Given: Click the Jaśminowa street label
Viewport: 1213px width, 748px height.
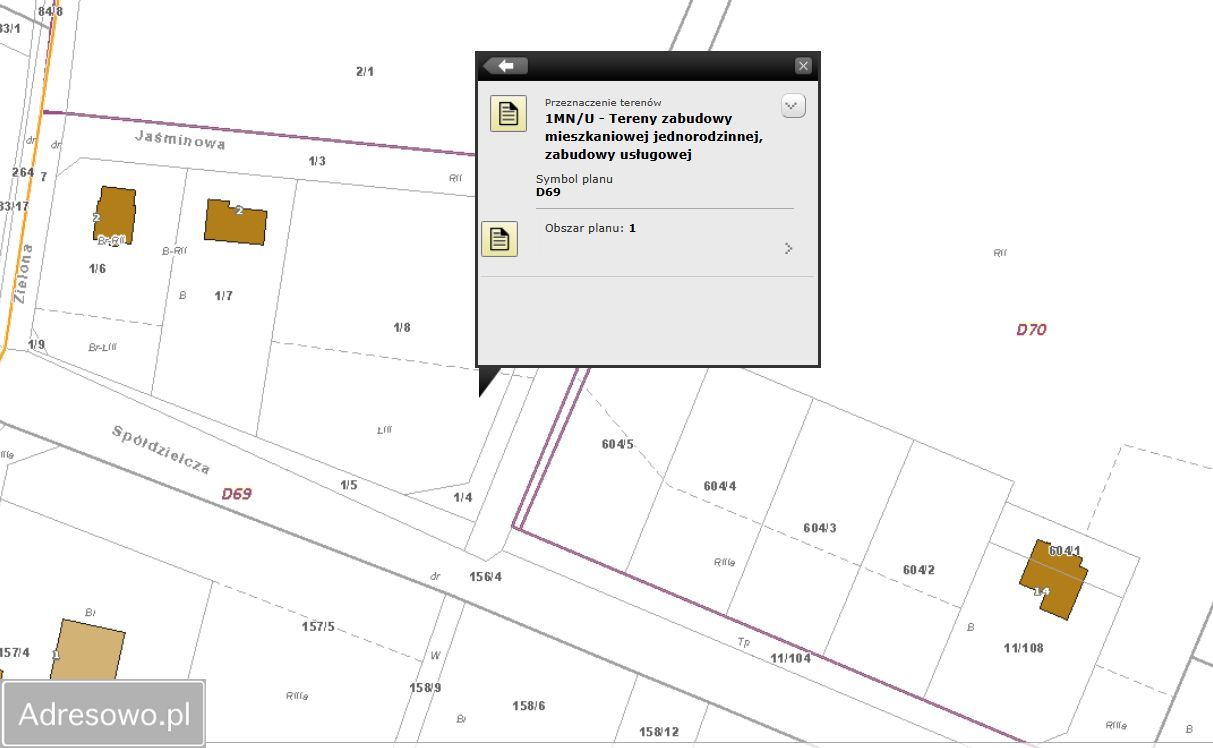Looking at the screenshot, I should tap(180, 140).
